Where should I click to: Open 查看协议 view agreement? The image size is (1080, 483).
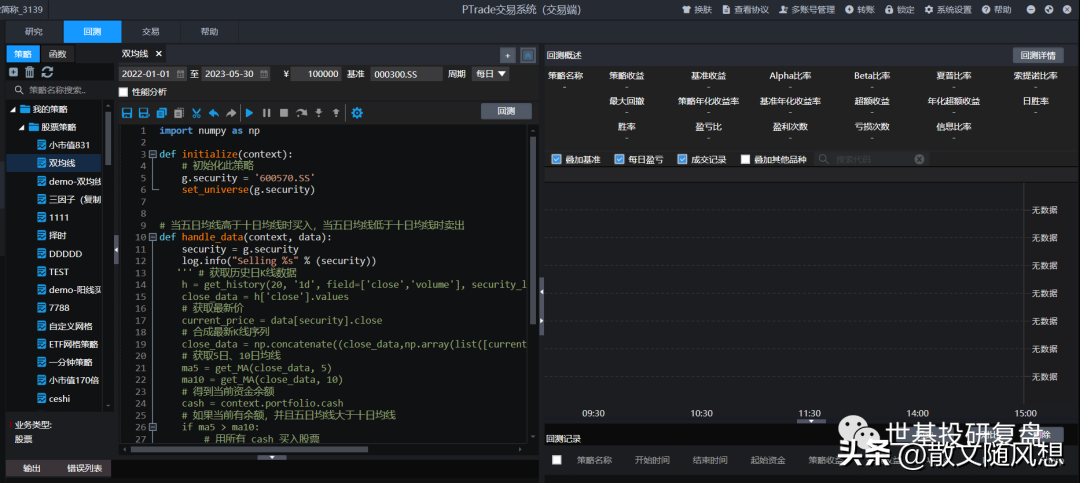(x=745, y=10)
